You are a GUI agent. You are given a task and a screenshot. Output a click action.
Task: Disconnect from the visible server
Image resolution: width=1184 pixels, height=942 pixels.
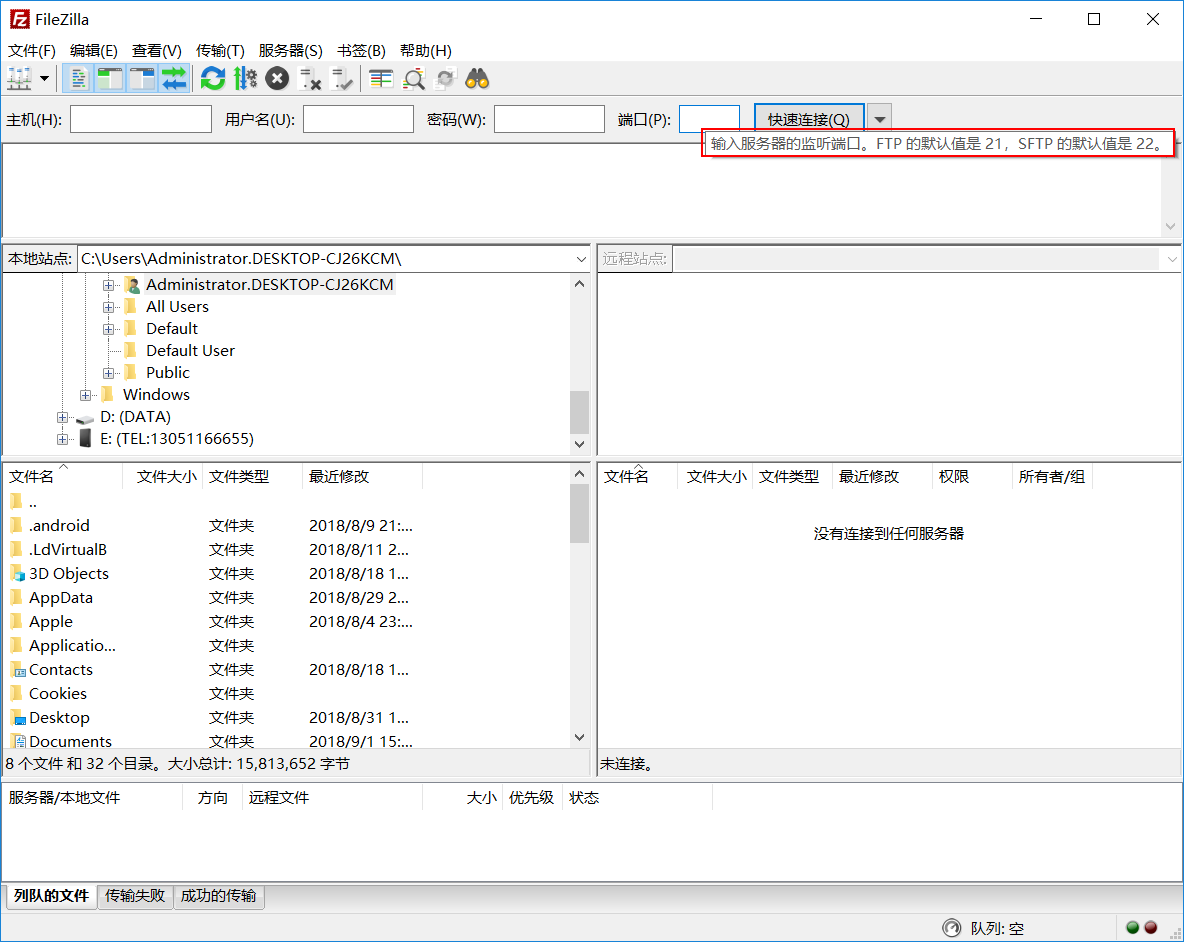[309, 78]
